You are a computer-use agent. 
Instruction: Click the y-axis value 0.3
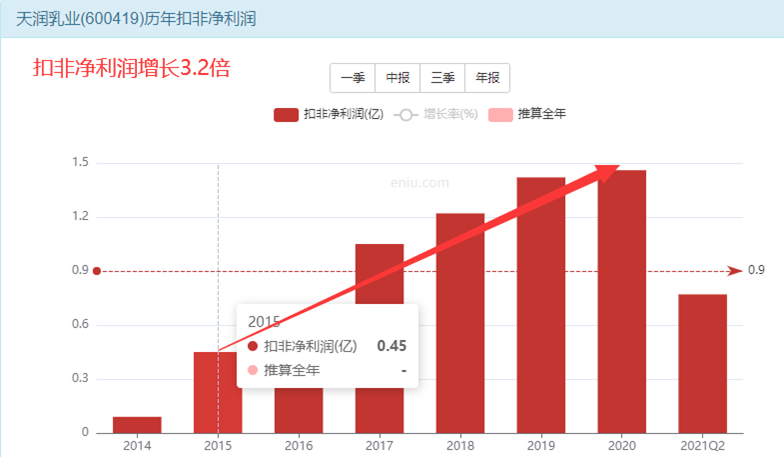tap(80, 378)
